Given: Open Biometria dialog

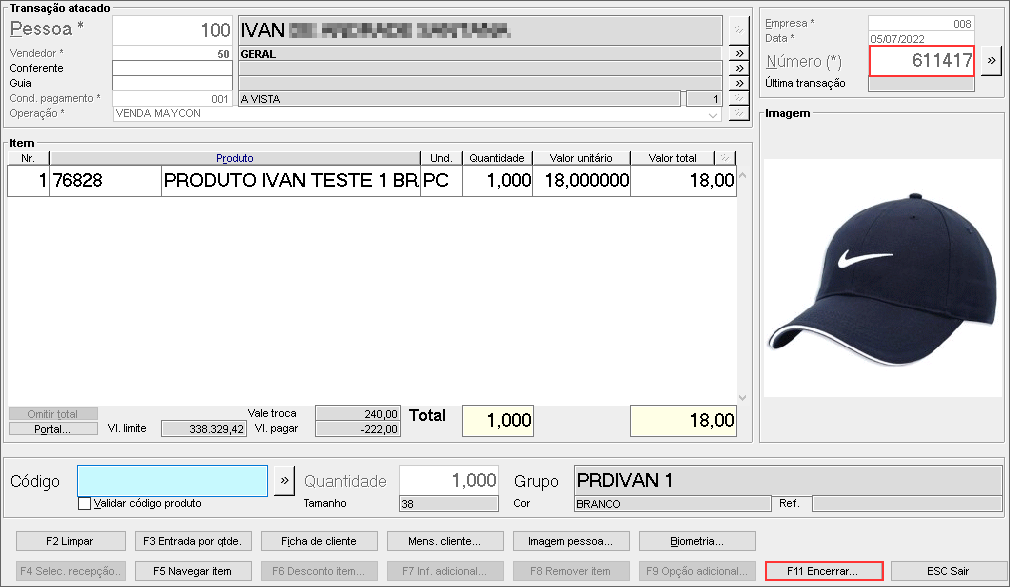Looking at the screenshot, I should [697, 541].
